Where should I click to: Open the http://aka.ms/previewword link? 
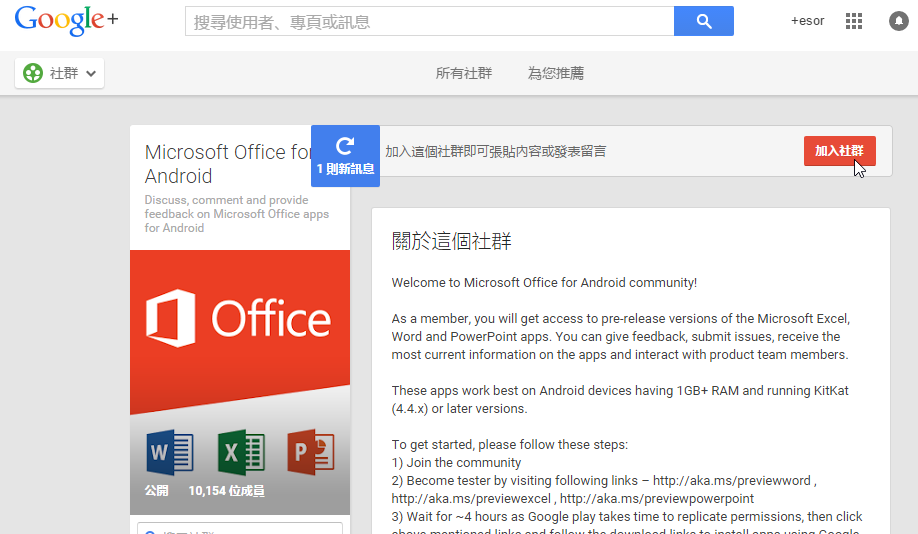[731, 481]
